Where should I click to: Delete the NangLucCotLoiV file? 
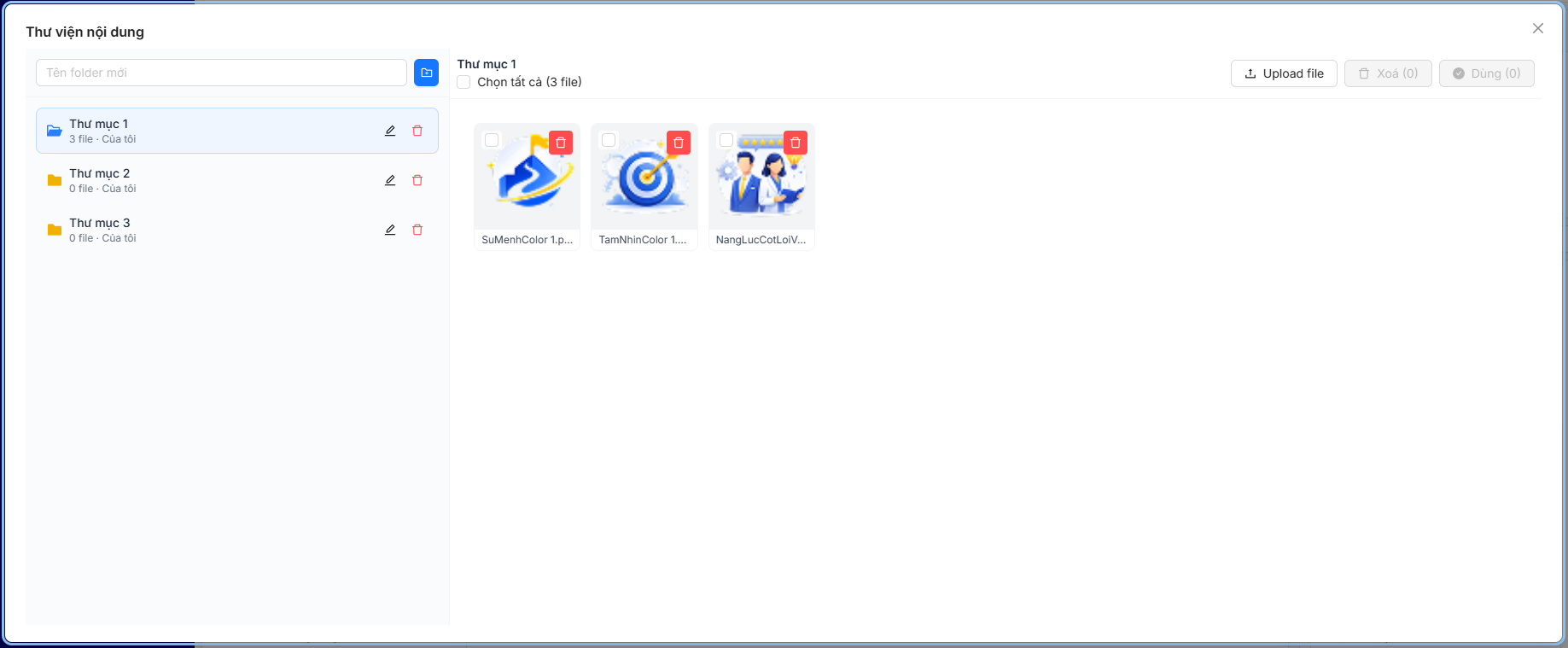tap(796, 143)
